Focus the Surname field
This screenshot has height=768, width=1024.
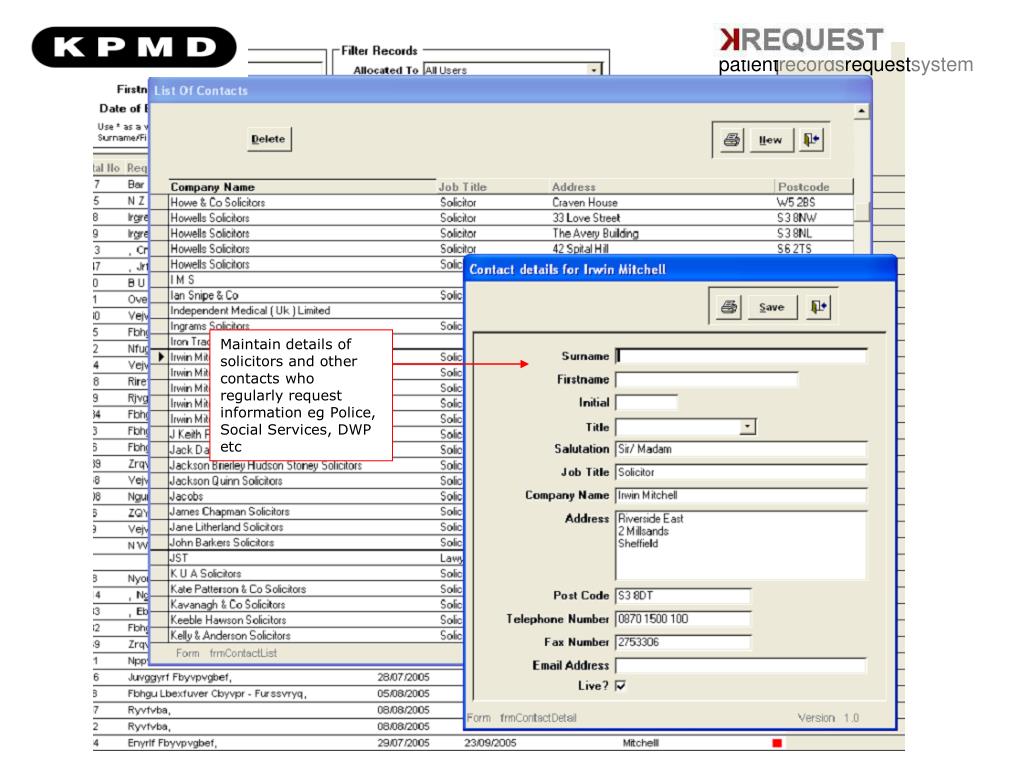741,356
